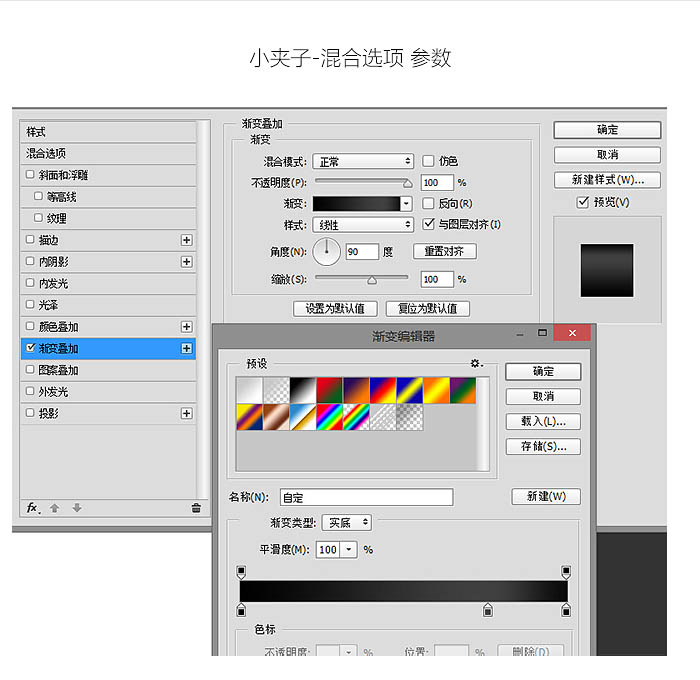Viewport: 700px width, 680px height.
Task: Select the transparent rainbow gradient preset
Action: coord(356,417)
